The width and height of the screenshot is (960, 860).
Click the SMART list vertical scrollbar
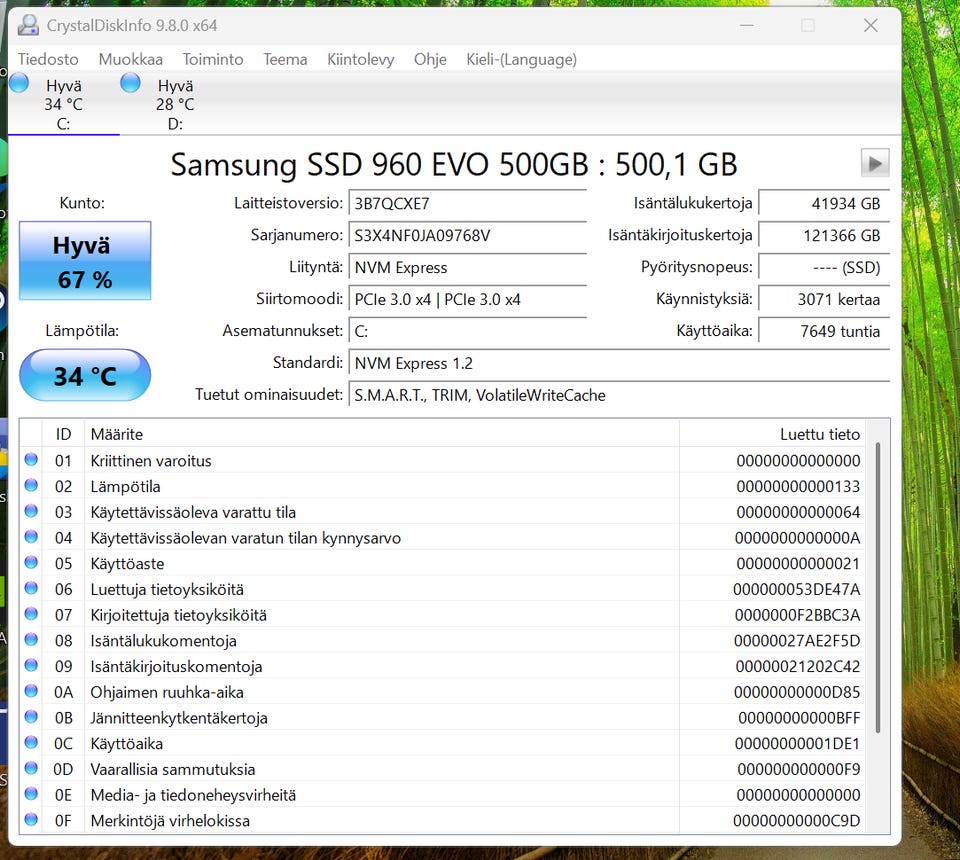click(x=878, y=588)
